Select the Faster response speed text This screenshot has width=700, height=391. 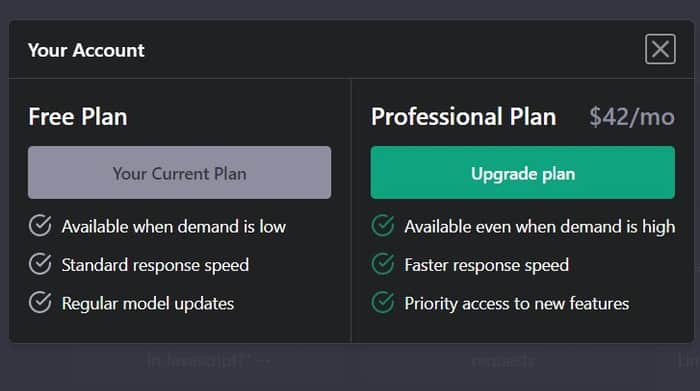pos(487,265)
